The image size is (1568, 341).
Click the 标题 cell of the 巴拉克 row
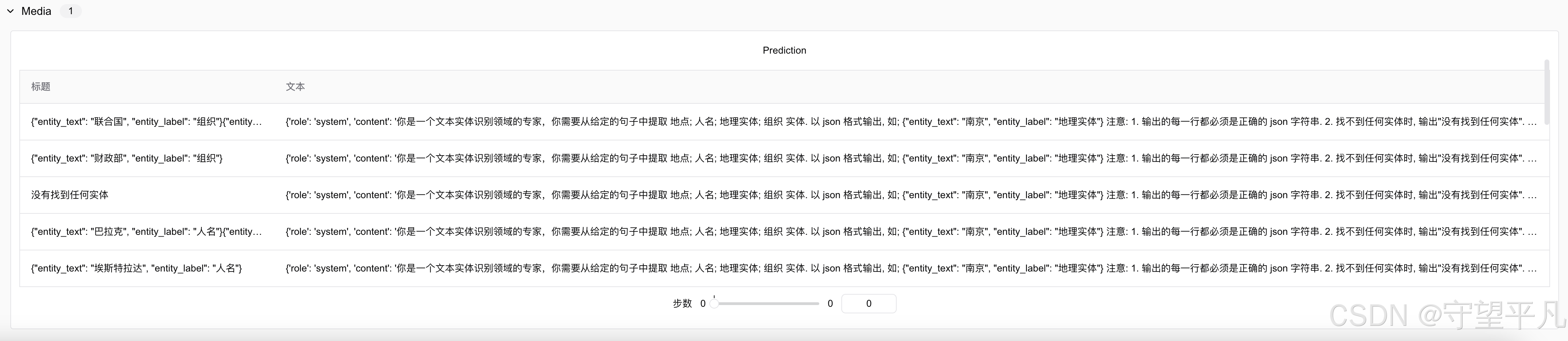coord(146,231)
